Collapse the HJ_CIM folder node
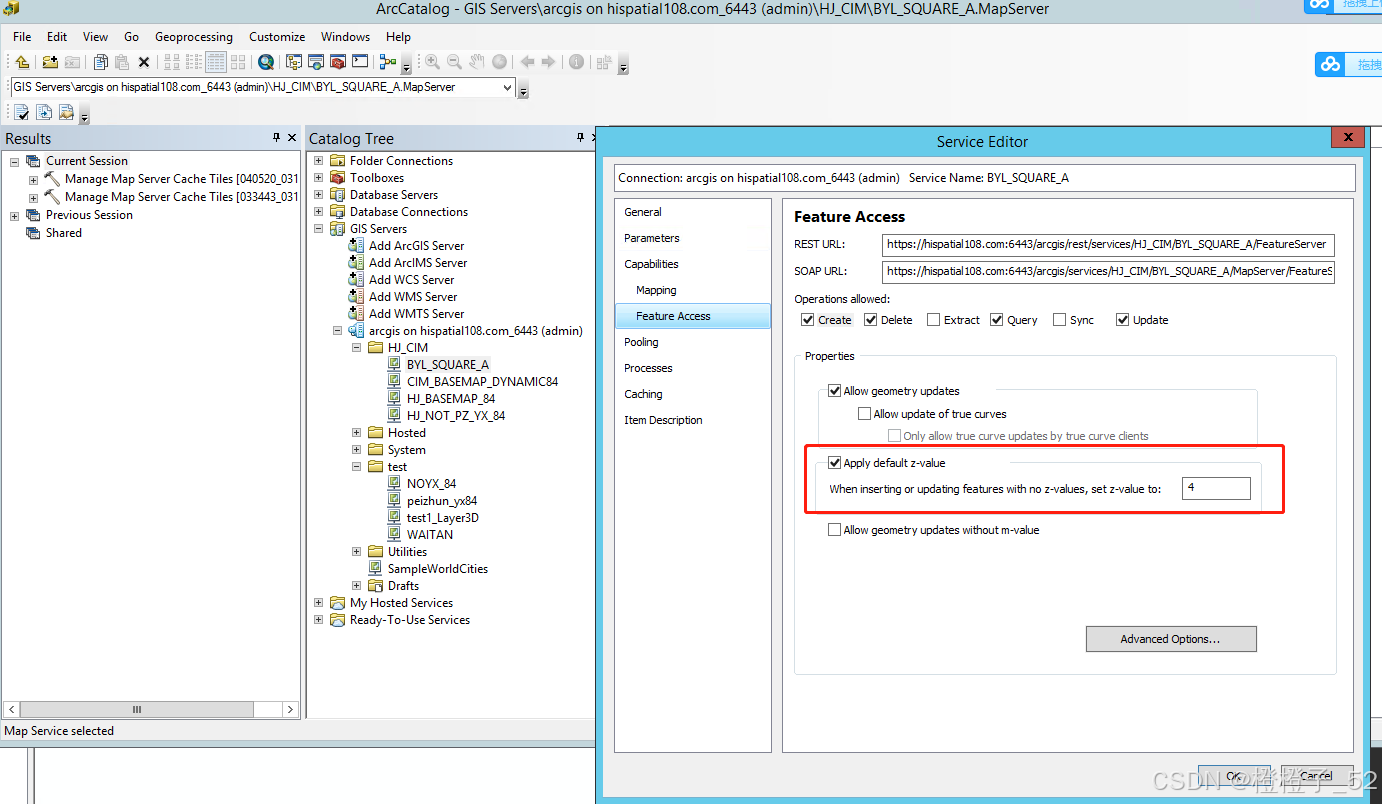The height and width of the screenshot is (804, 1382). point(357,348)
